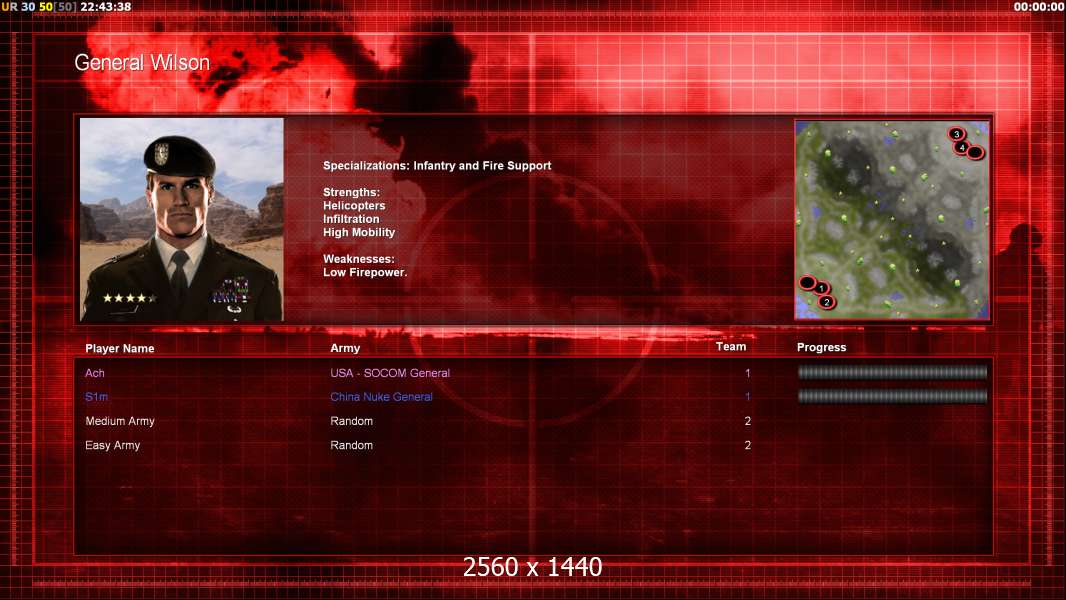
Task: Select player name "S1m"
Action: click(x=97, y=397)
